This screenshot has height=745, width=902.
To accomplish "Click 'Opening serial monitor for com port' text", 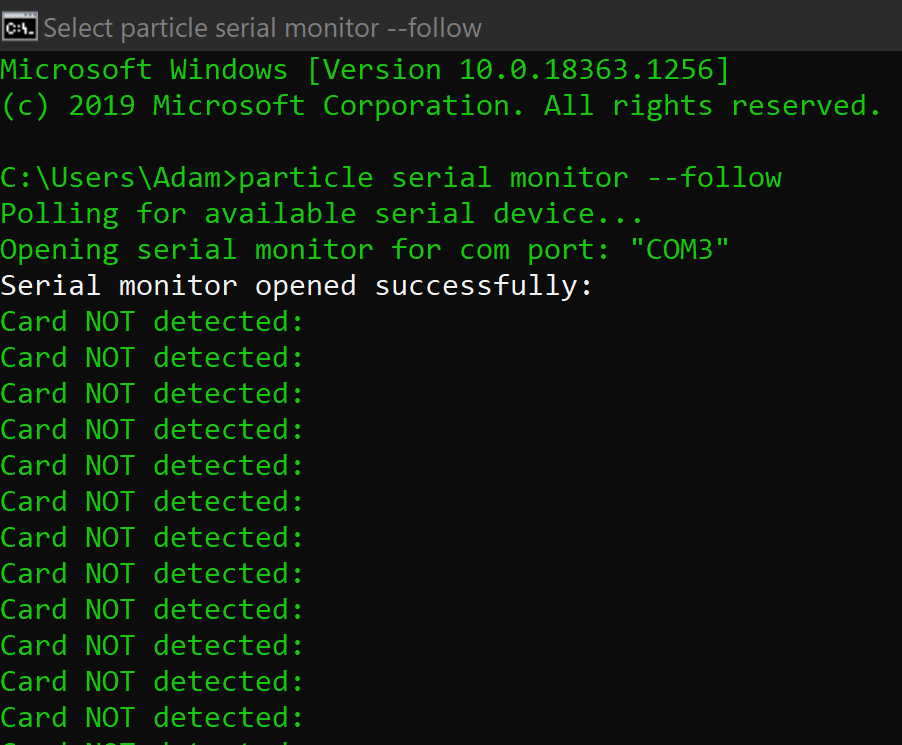I will [x=304, y=251].
